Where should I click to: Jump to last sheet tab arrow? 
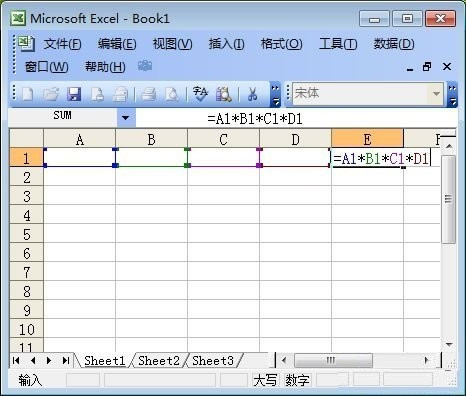point(66,360)
